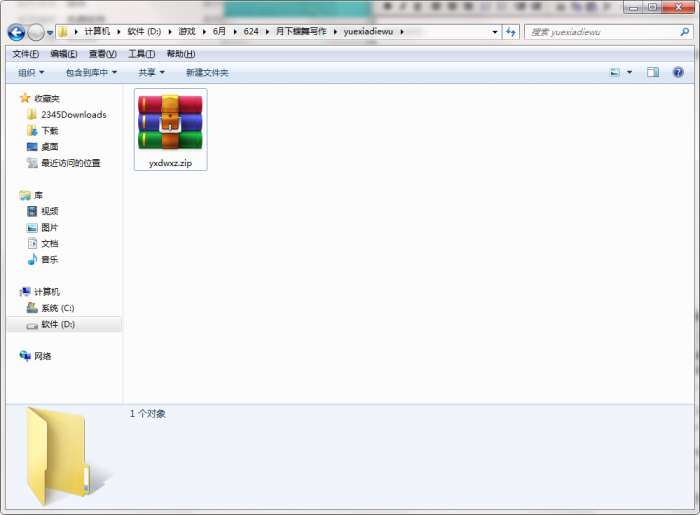Open the 共享 dropdown
The image size is (700, 515).
[151, 72]
